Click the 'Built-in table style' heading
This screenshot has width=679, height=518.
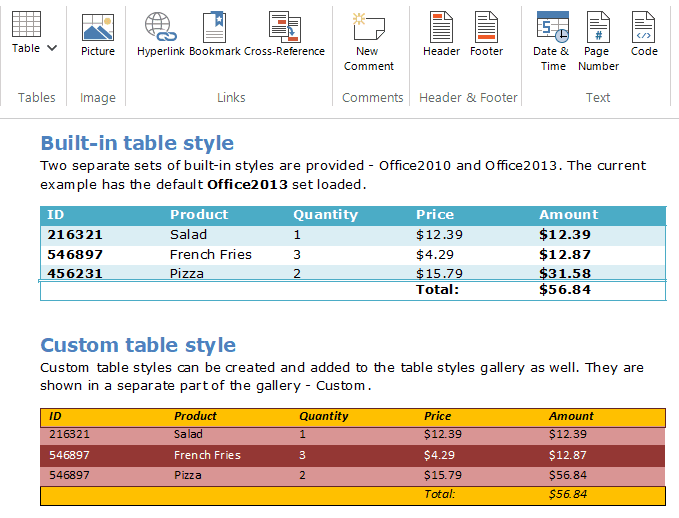point(137,143)
